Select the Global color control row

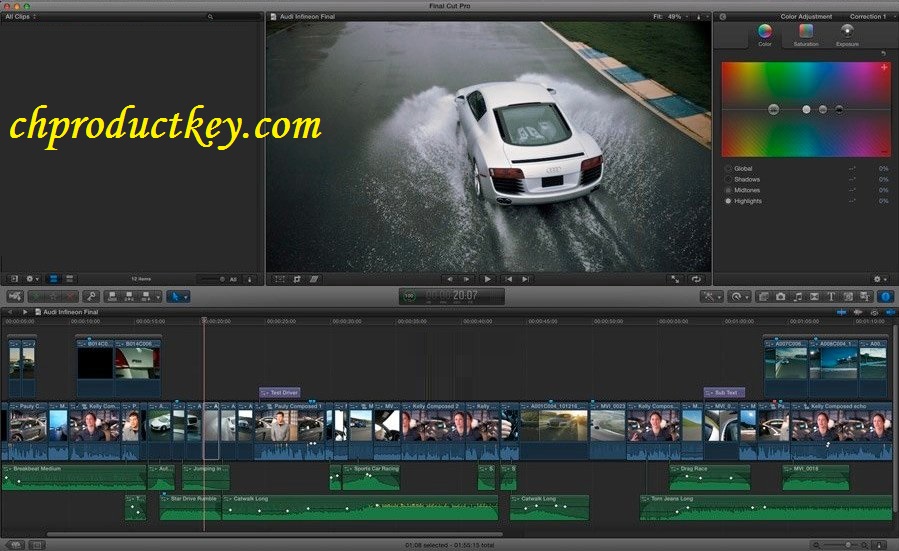[x=806, y=169]
